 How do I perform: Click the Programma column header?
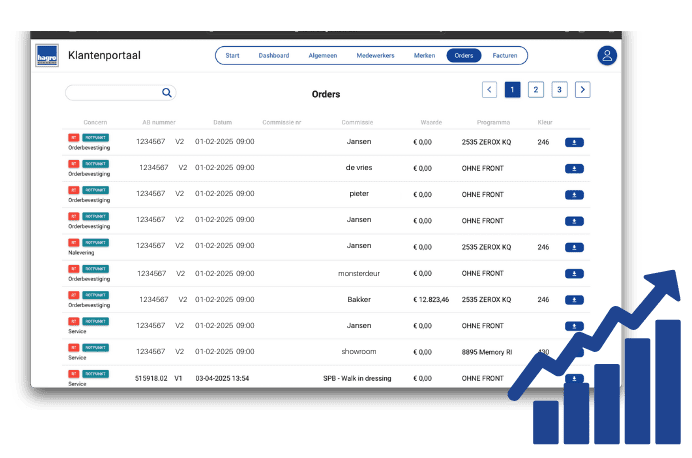point(493,122)
